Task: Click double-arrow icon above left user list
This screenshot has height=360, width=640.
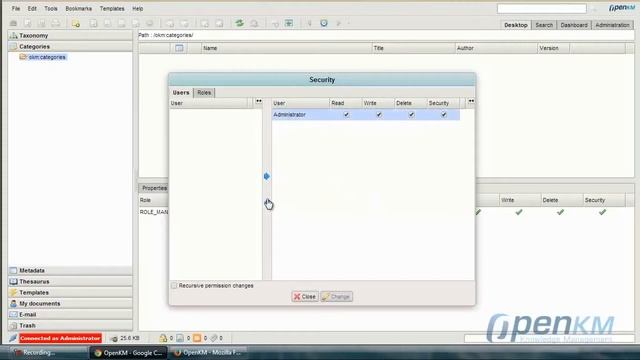Action: pos(259,101)
